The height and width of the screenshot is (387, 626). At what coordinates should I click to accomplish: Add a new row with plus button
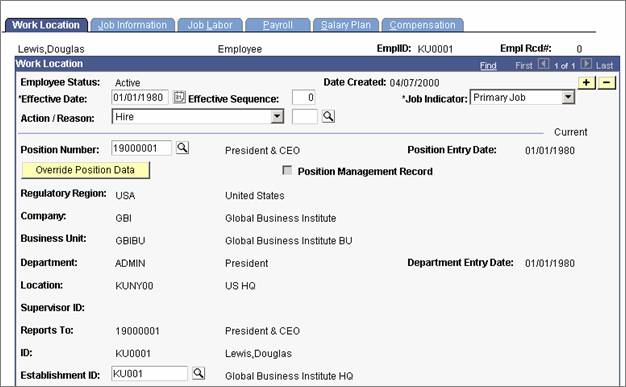tap(586, 83)
